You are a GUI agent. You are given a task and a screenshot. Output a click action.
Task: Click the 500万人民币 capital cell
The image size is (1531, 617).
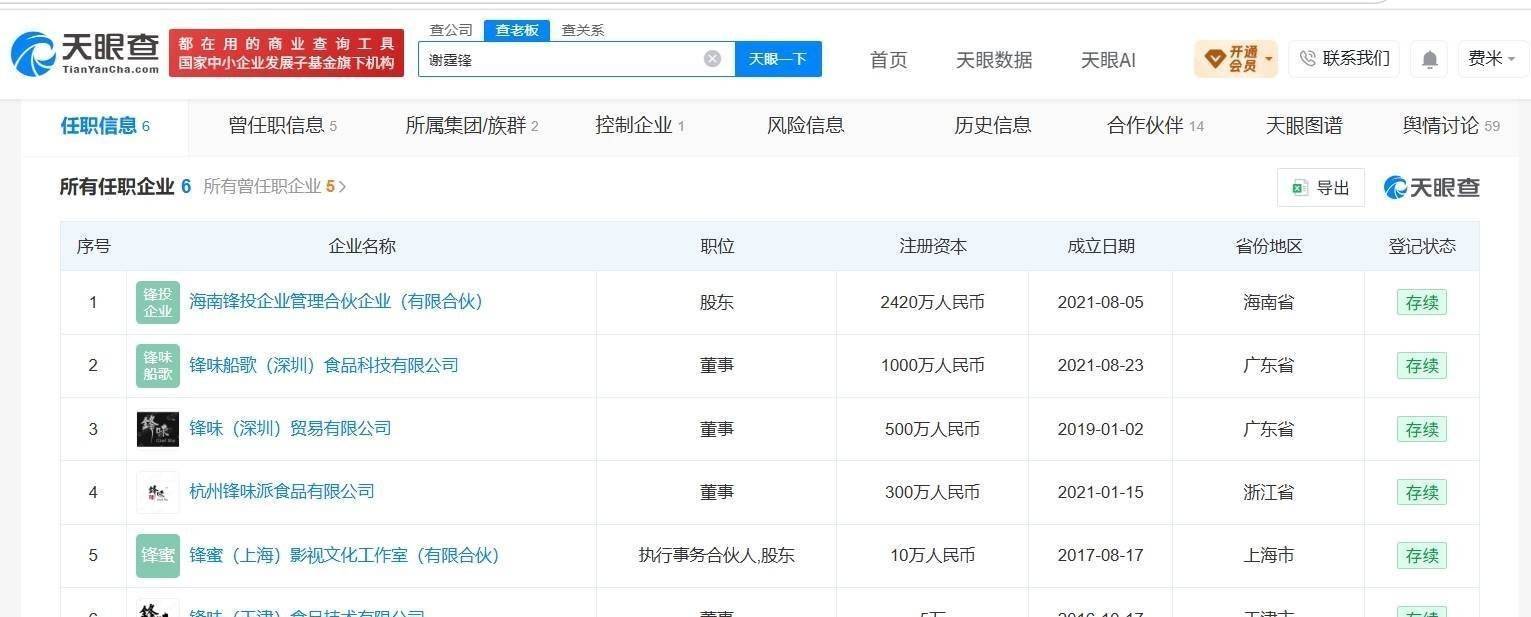932,429
